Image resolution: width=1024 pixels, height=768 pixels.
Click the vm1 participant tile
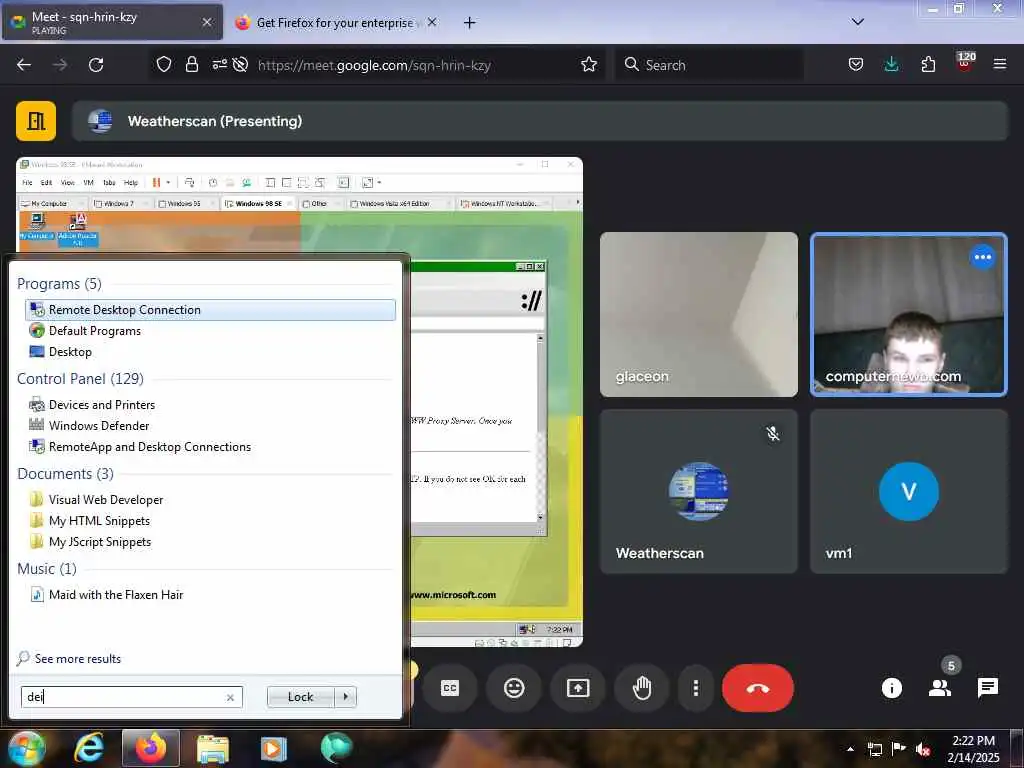click(908, 492)
